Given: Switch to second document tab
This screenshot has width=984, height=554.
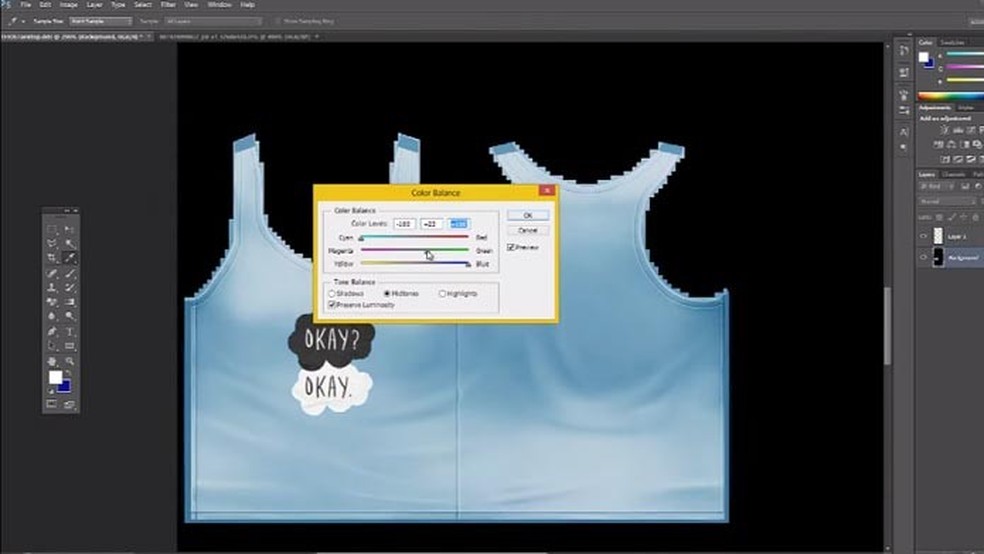Looking at the screenshot, I should point(235,36).
